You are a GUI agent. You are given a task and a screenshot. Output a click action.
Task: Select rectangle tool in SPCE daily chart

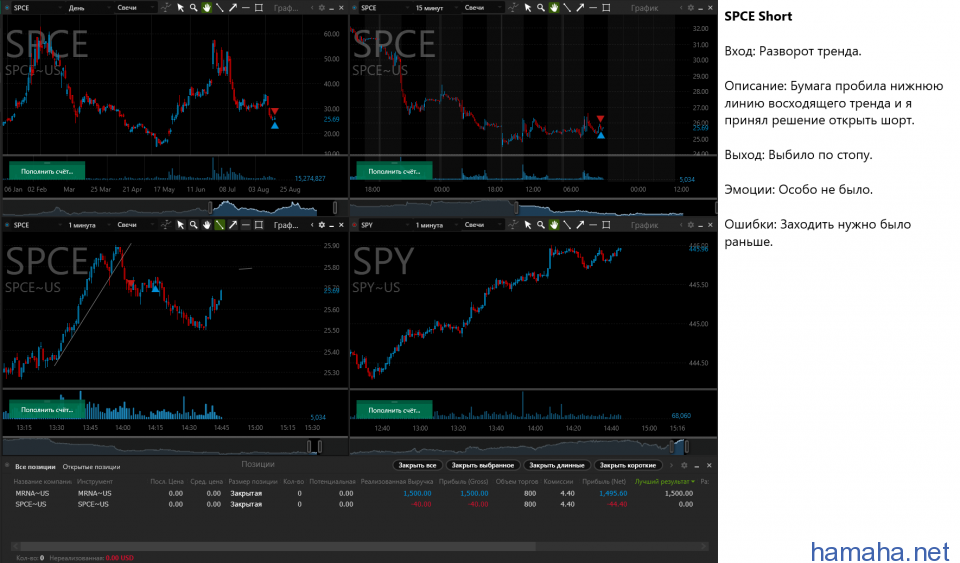[x=259, y=7]
